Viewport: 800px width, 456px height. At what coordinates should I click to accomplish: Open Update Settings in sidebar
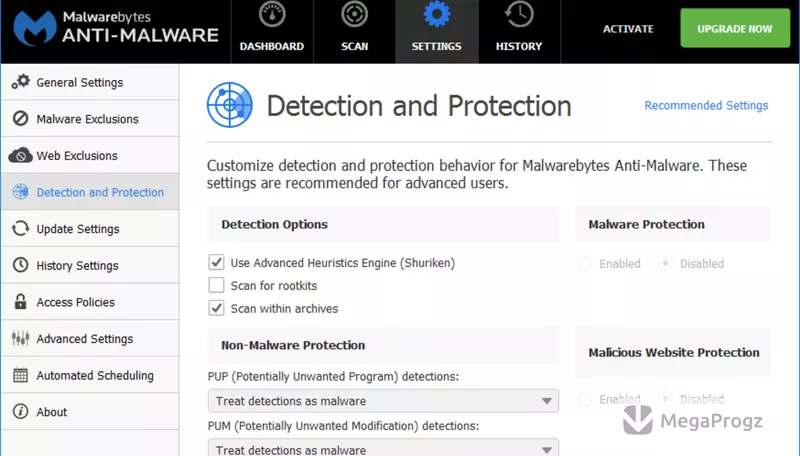[x=90, y=229]
